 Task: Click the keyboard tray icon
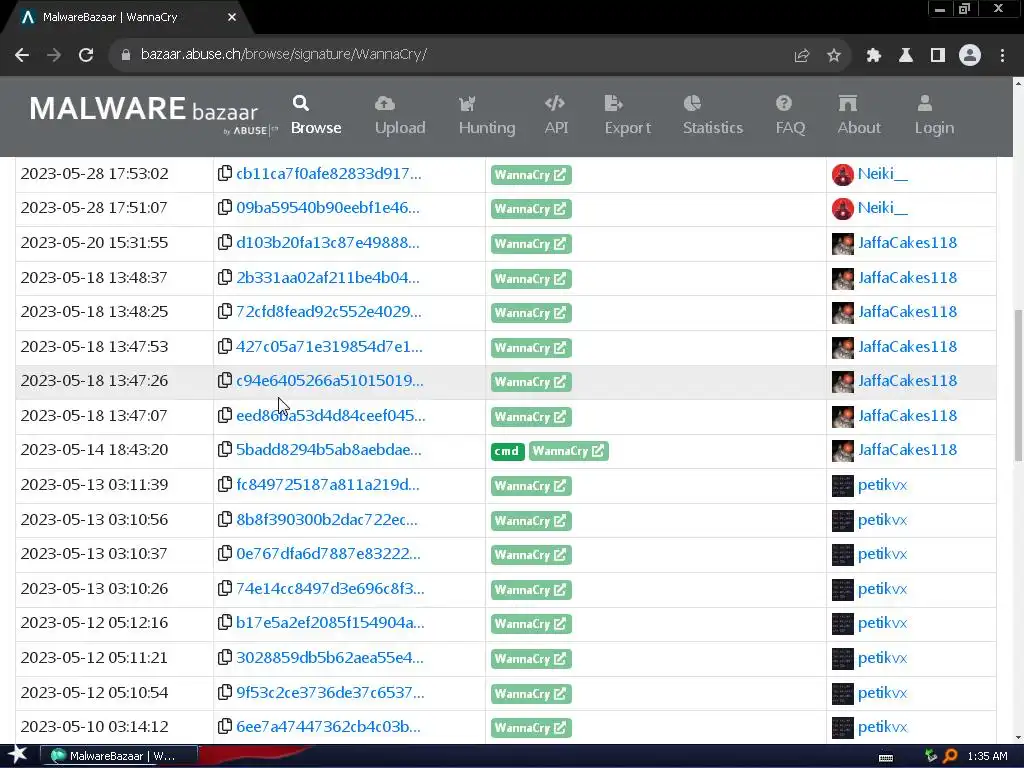click(886, 758)
